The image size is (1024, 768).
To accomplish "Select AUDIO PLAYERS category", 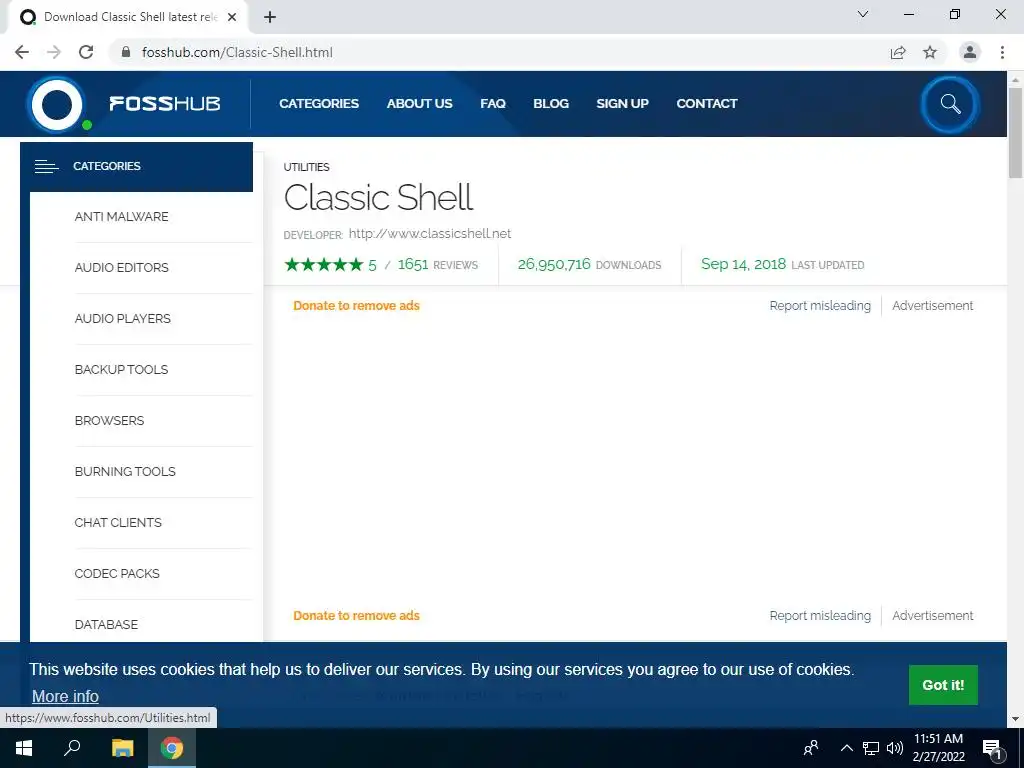I will [123, 319].
